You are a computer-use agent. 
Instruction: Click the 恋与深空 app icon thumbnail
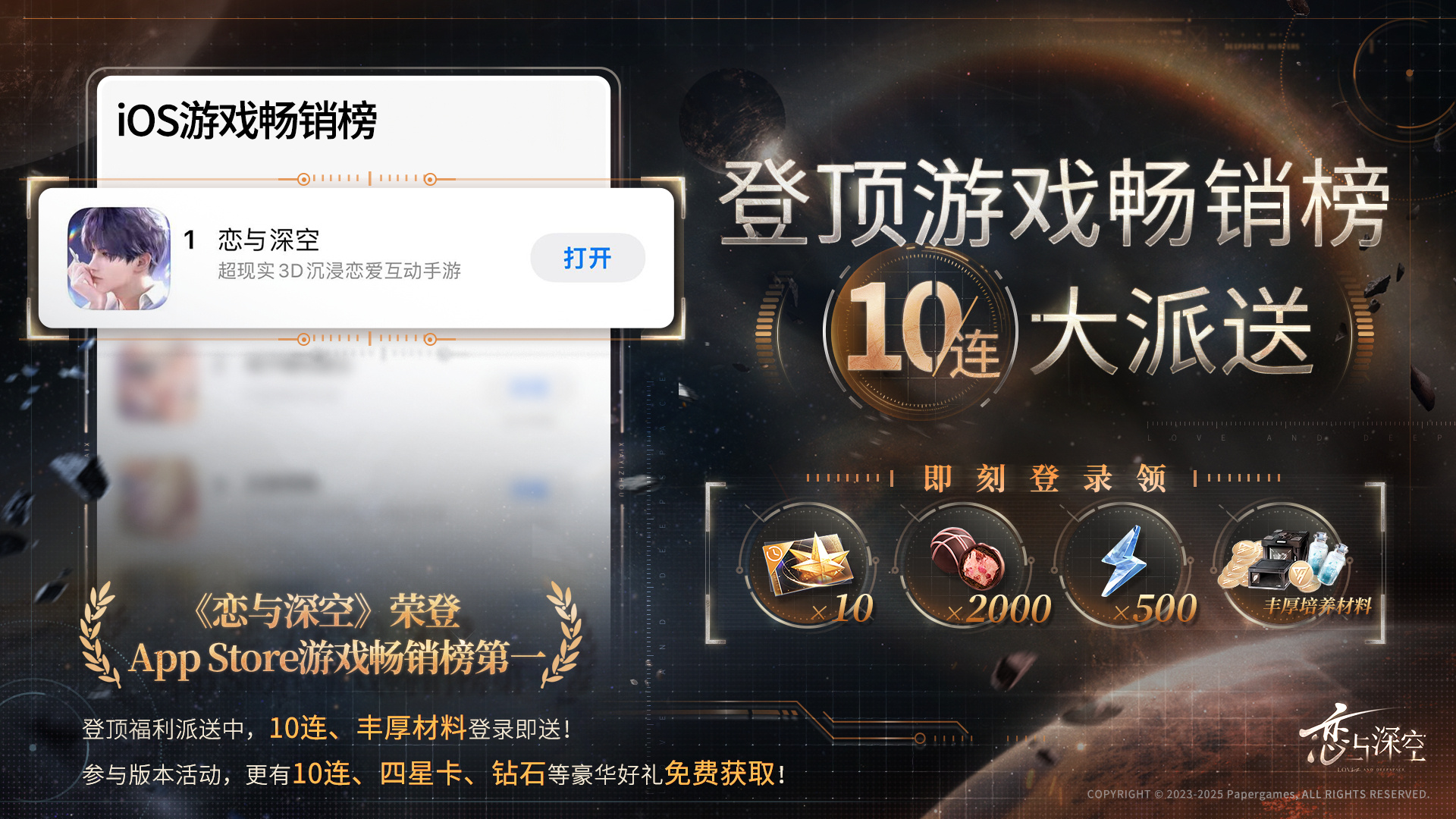pyautogui.click(x=119, y=259)
